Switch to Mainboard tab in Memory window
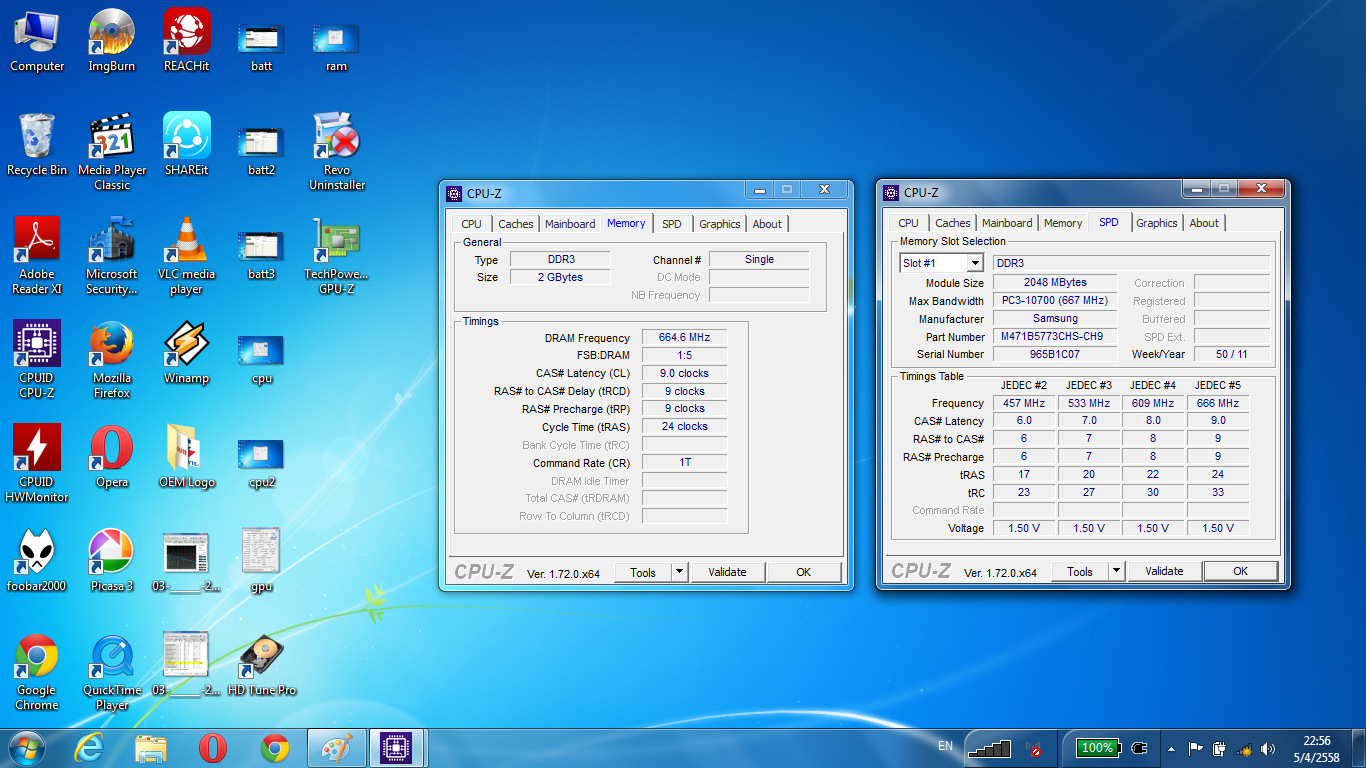Viewport: 1366px width, 768px height. 570,224
